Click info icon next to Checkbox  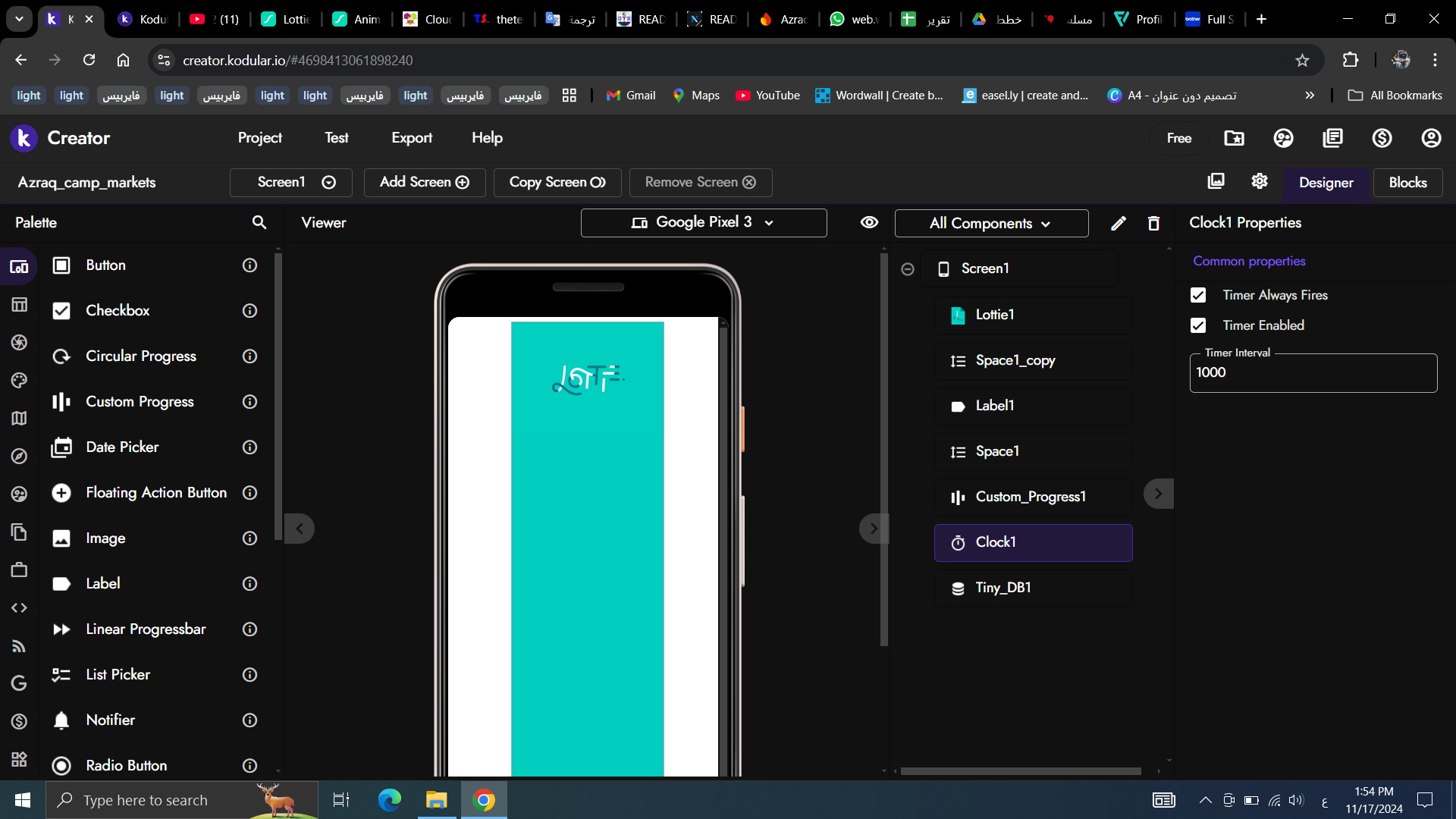249,311
